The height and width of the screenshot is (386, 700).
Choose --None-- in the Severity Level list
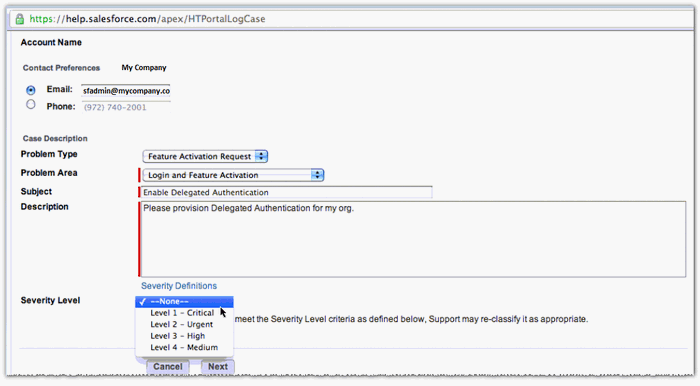point(184,302)
